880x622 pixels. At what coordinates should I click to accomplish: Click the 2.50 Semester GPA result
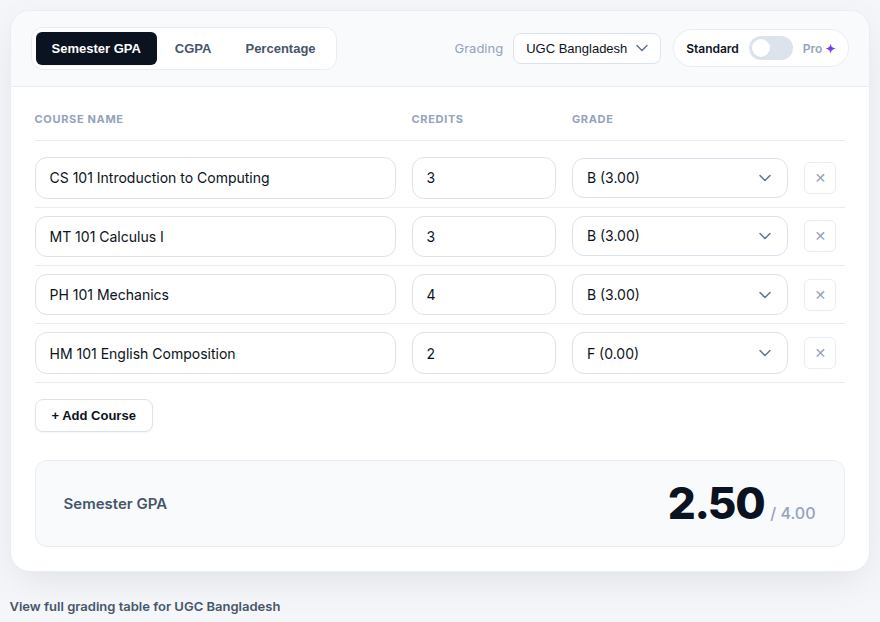(716, 503)
